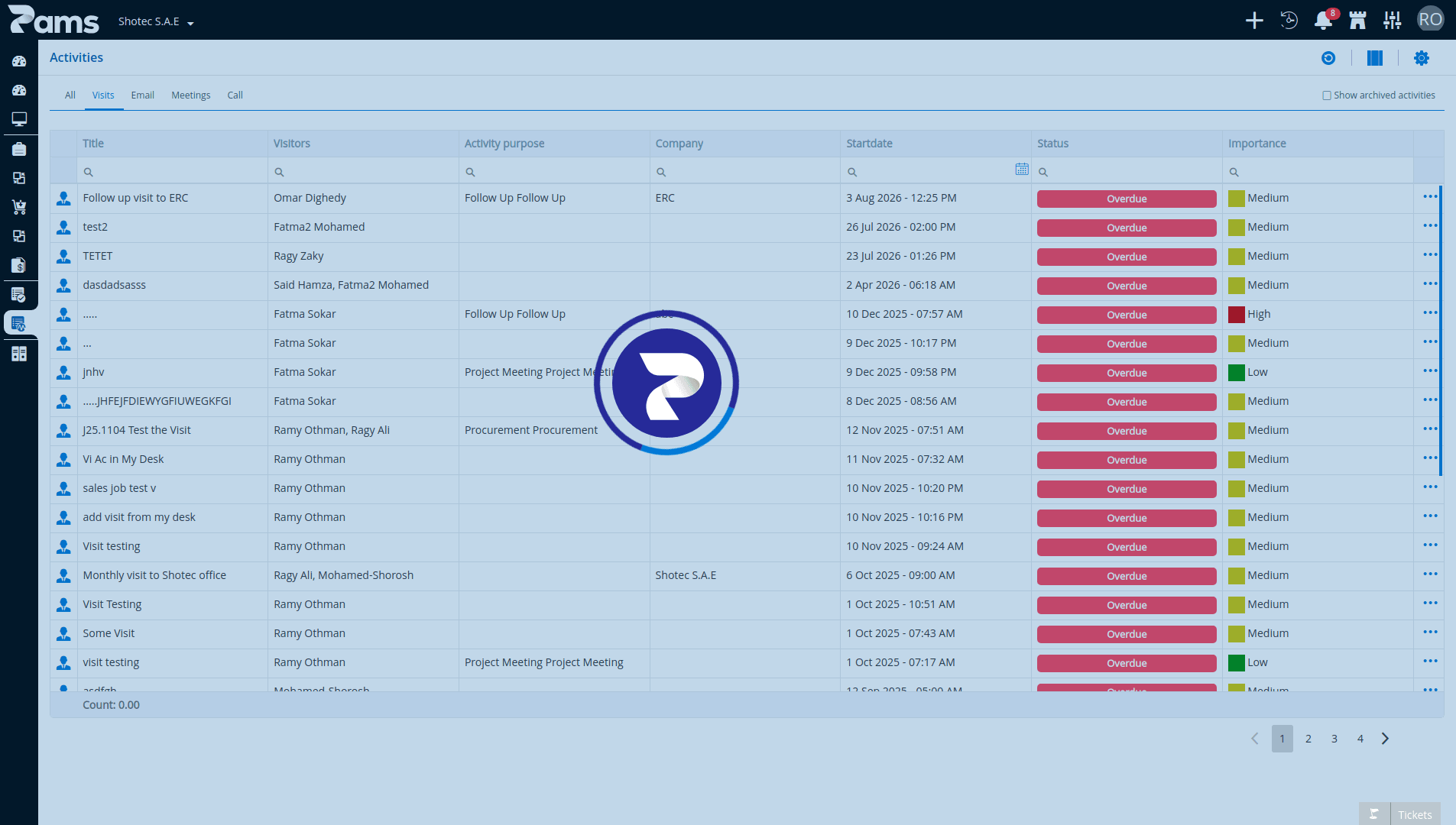Image resolution: width=1456 pixels, height=825 pixels.
Task: Open the three-dots menu for jnhv row
Action: click(1430, 371)
